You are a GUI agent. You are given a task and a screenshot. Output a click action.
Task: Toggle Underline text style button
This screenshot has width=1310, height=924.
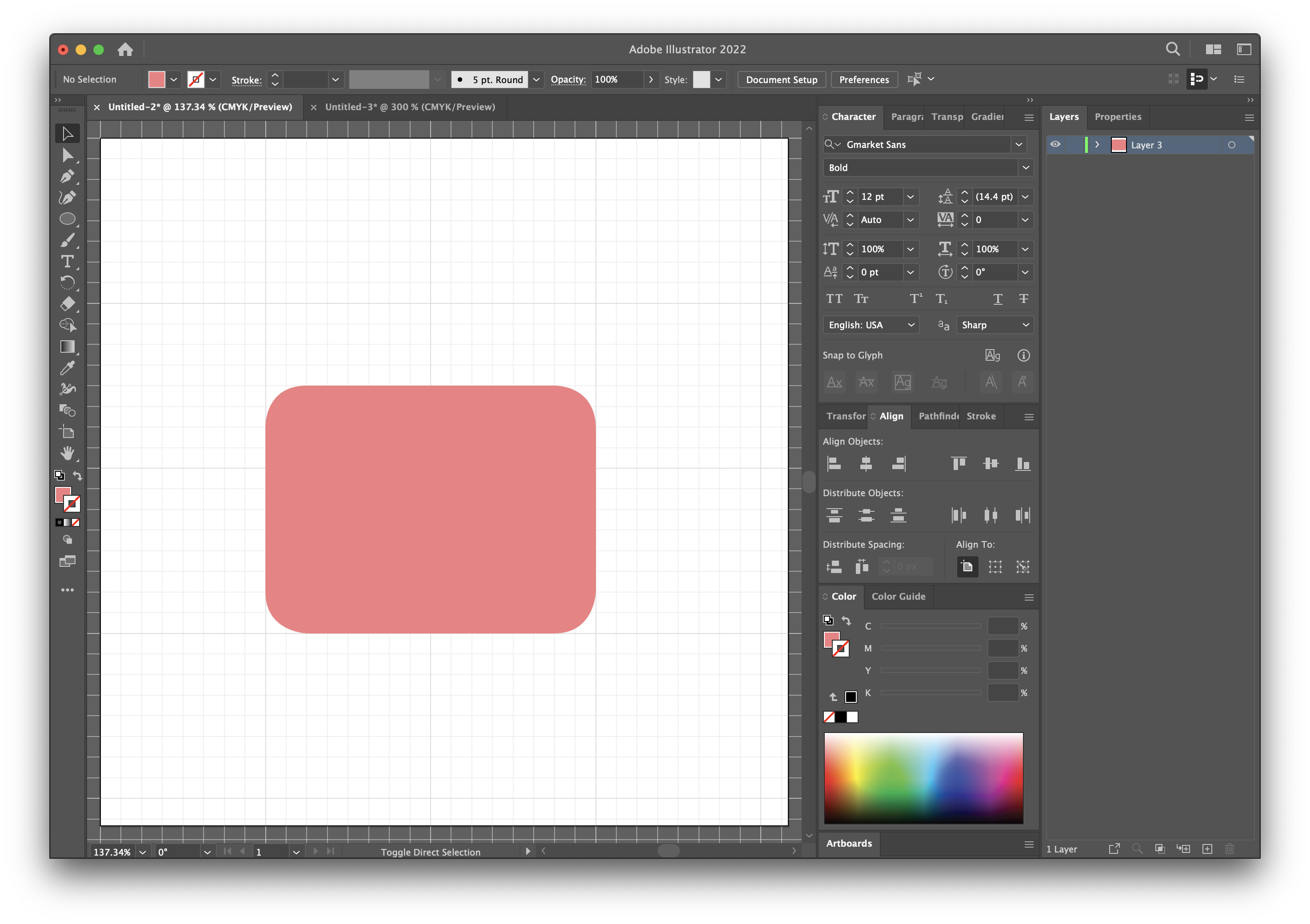pyautogui.click(x=997, y=299)
